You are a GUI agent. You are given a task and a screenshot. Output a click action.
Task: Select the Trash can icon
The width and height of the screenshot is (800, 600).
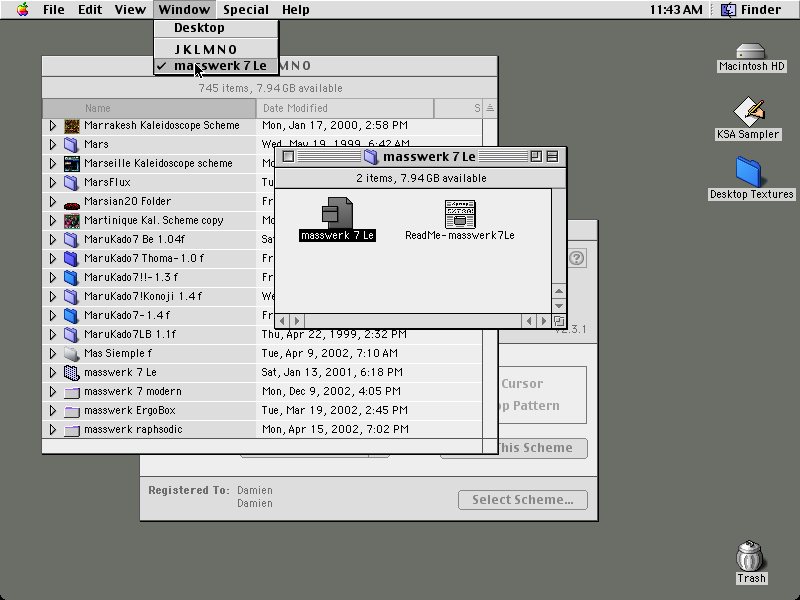tap(750, 556)
